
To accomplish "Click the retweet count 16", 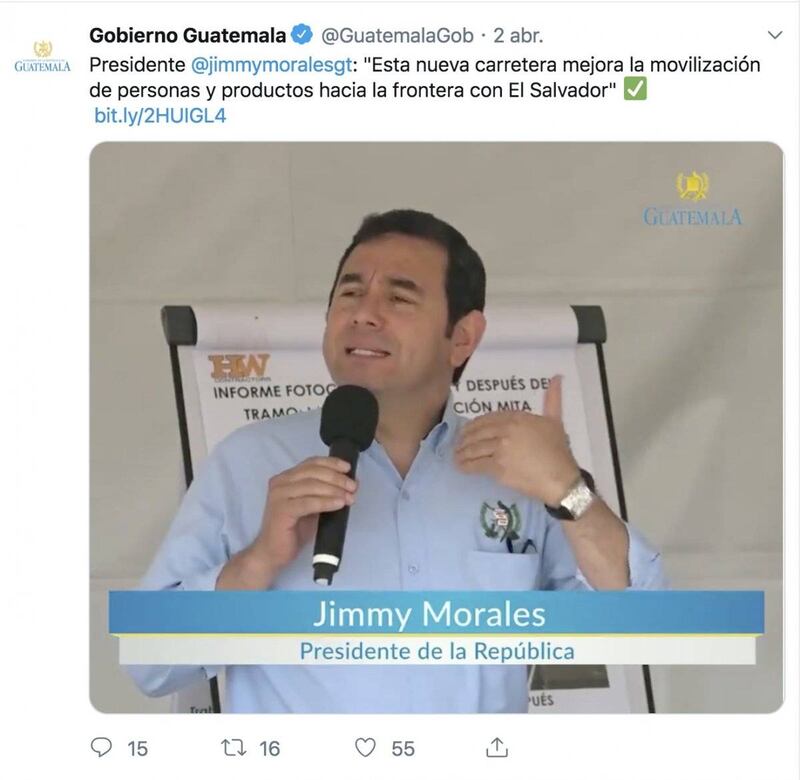I will pyautogui.click(x=269, y=749).
